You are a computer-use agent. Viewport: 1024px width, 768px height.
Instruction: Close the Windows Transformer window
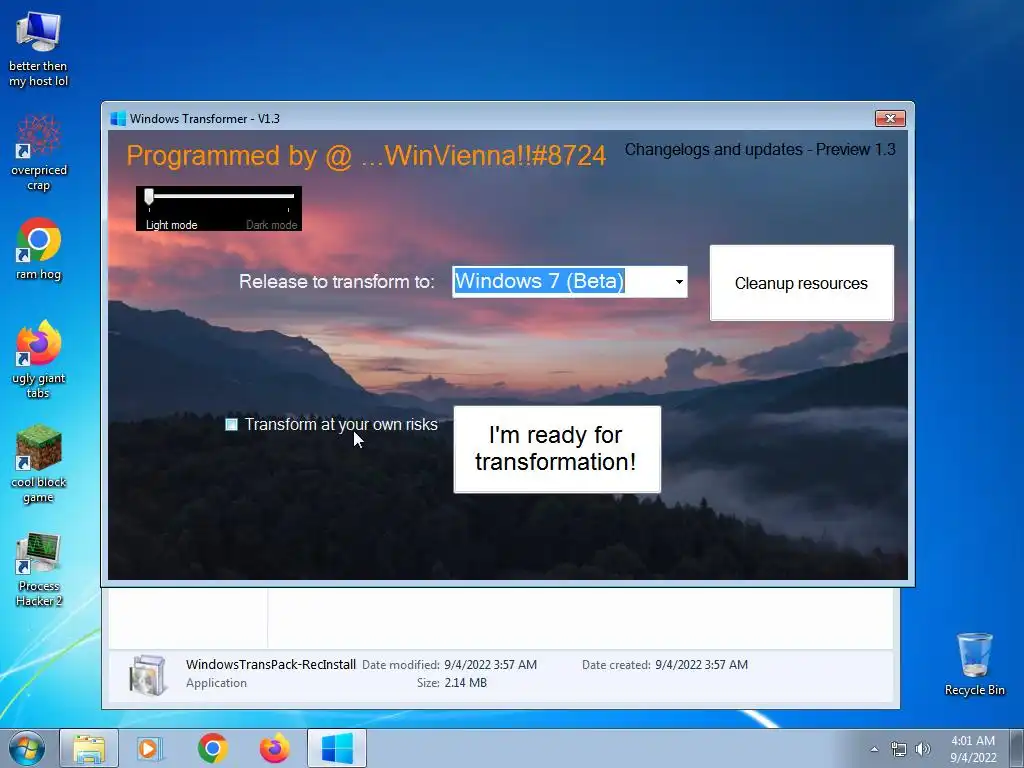tap(890, 118)
